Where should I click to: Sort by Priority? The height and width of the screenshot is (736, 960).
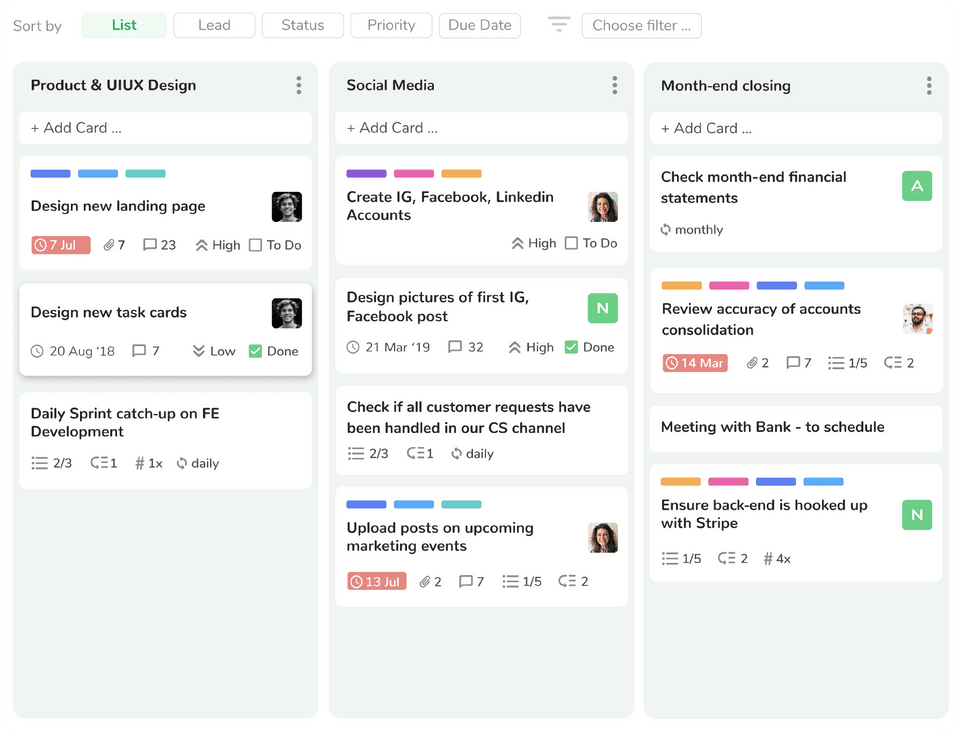coord(391,25)
